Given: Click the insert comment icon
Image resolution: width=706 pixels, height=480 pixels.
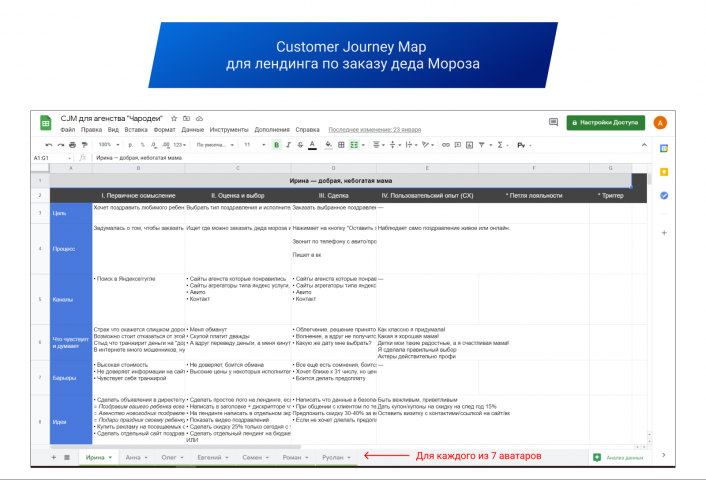Looking at the screenshot, I should click(x=457, y=145).
